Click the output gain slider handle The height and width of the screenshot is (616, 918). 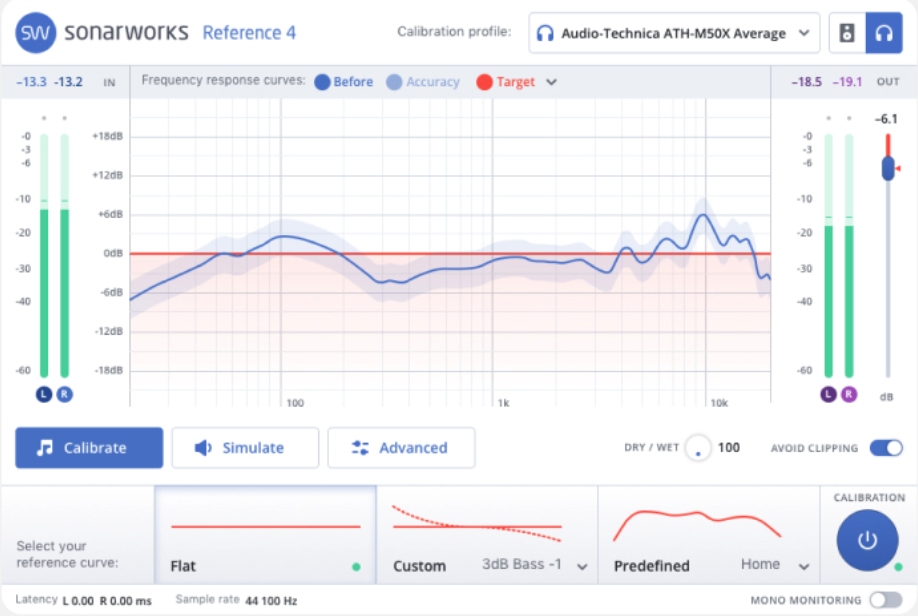click(x=888, y=169)
